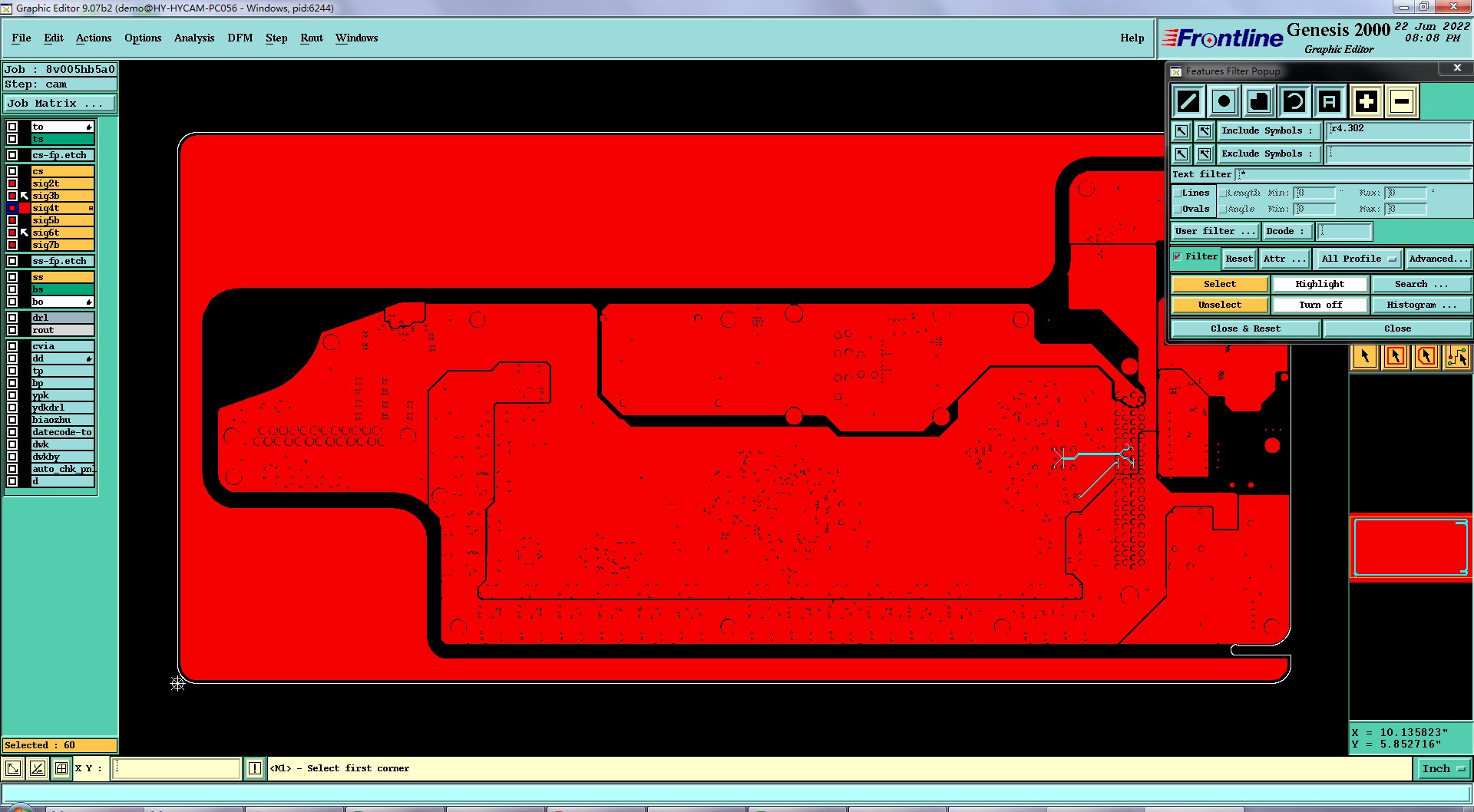Choose the single-feature select arrow tool
This screenshot has height=812, width=1474.
1365,357
